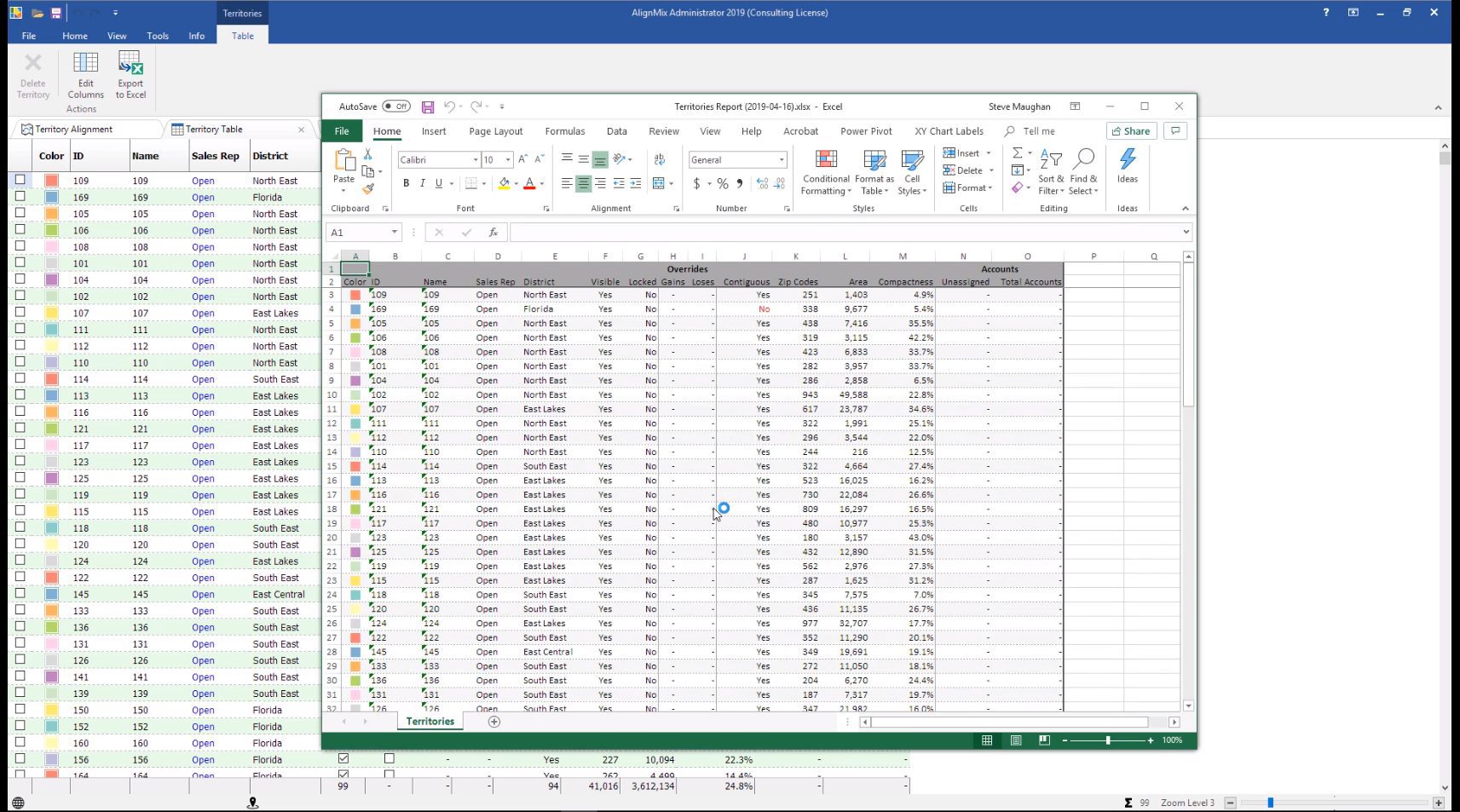The height and width of the screenshot is (812, 1460).
Task: Open the Power Pivot tab in Excel
Action: click(866, 131)
